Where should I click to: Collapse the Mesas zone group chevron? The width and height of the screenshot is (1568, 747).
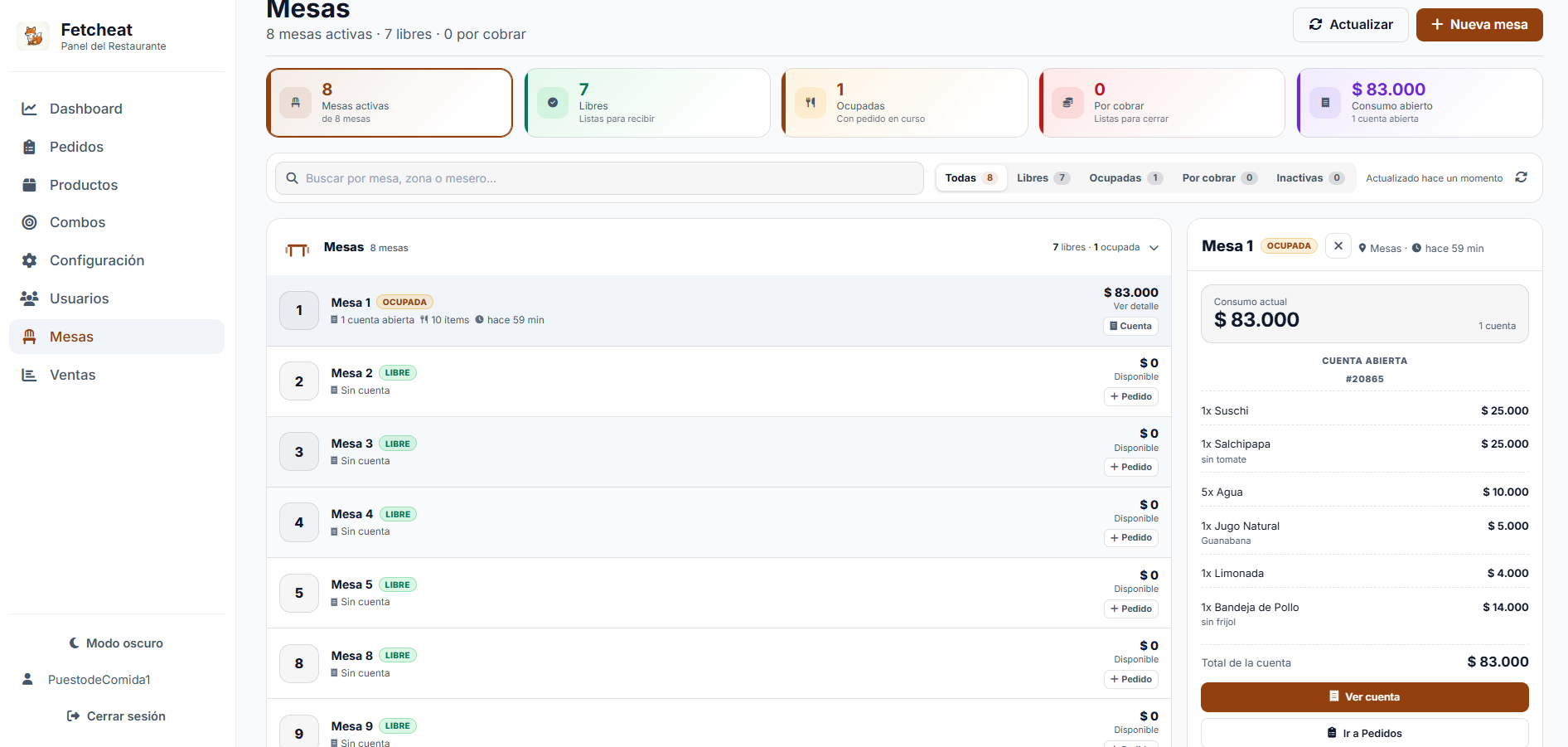1154,248
